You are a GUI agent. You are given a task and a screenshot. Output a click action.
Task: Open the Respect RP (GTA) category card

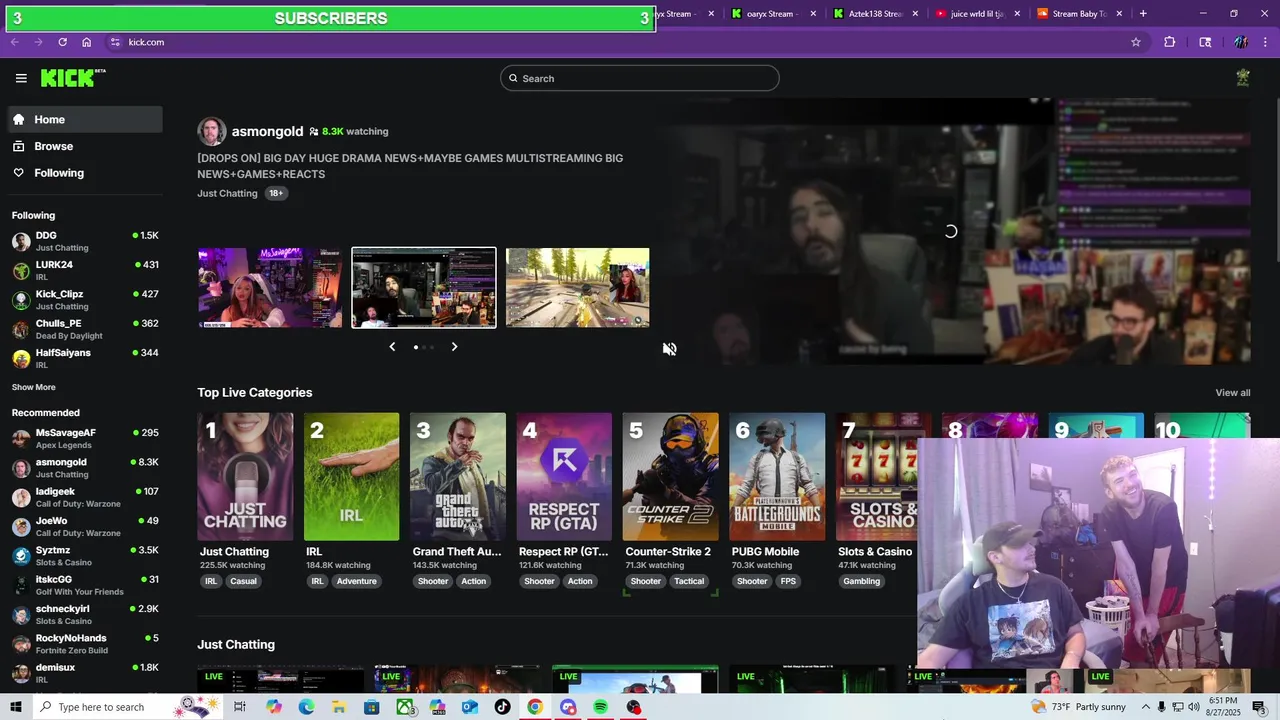point(564,477)
